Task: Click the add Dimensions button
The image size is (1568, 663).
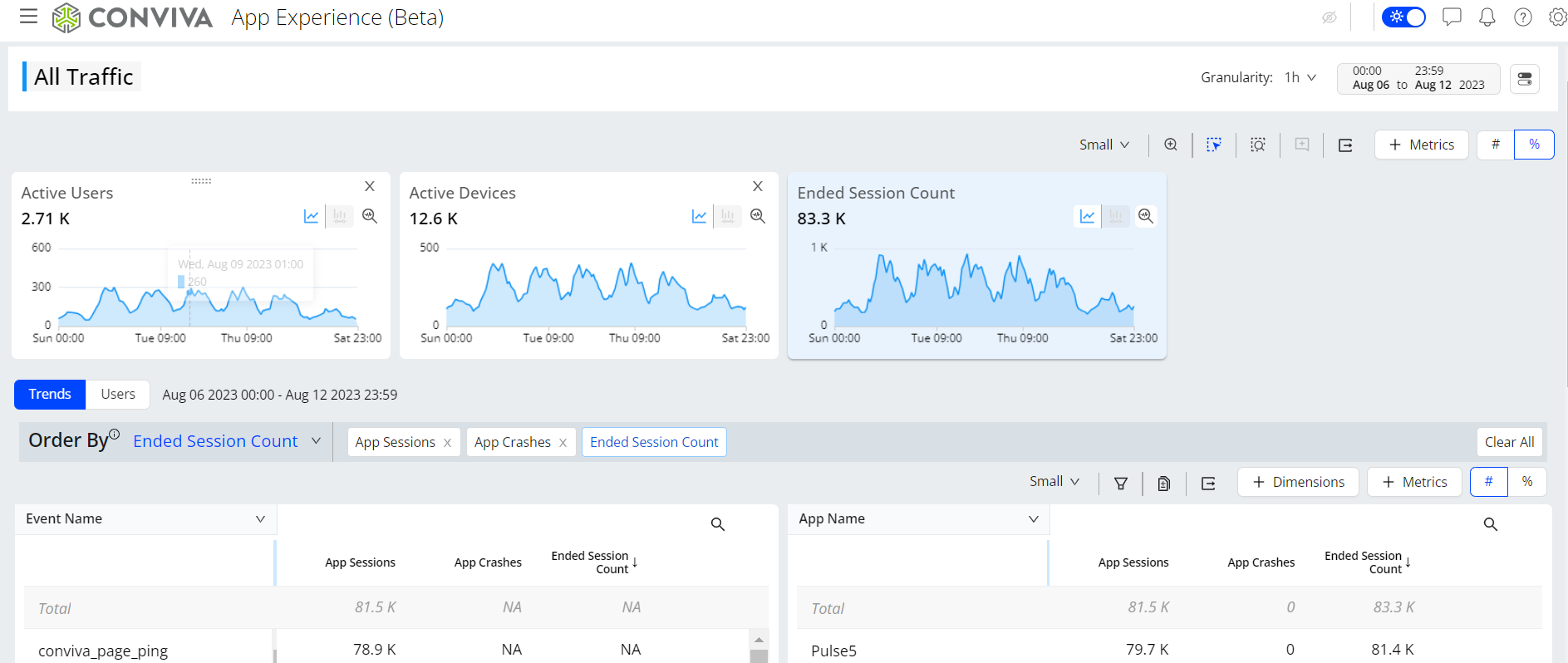Action: point(1298,482)
